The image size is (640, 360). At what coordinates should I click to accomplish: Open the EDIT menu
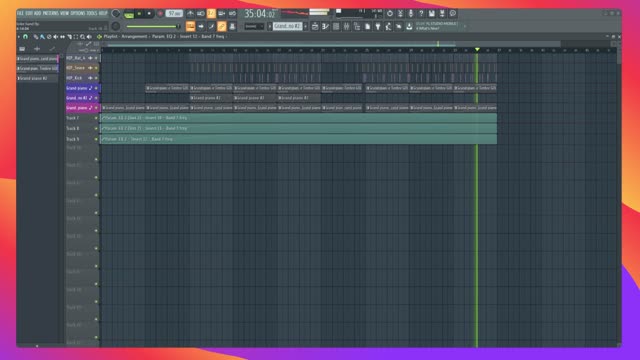click(x=29, y=13)
